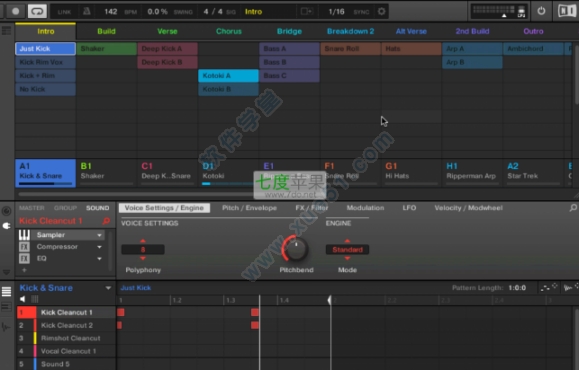The height and width of the screenshot is (370, 579).
Task: Toggle the FX icon beside Compressor
Action: tap(24, 247)
